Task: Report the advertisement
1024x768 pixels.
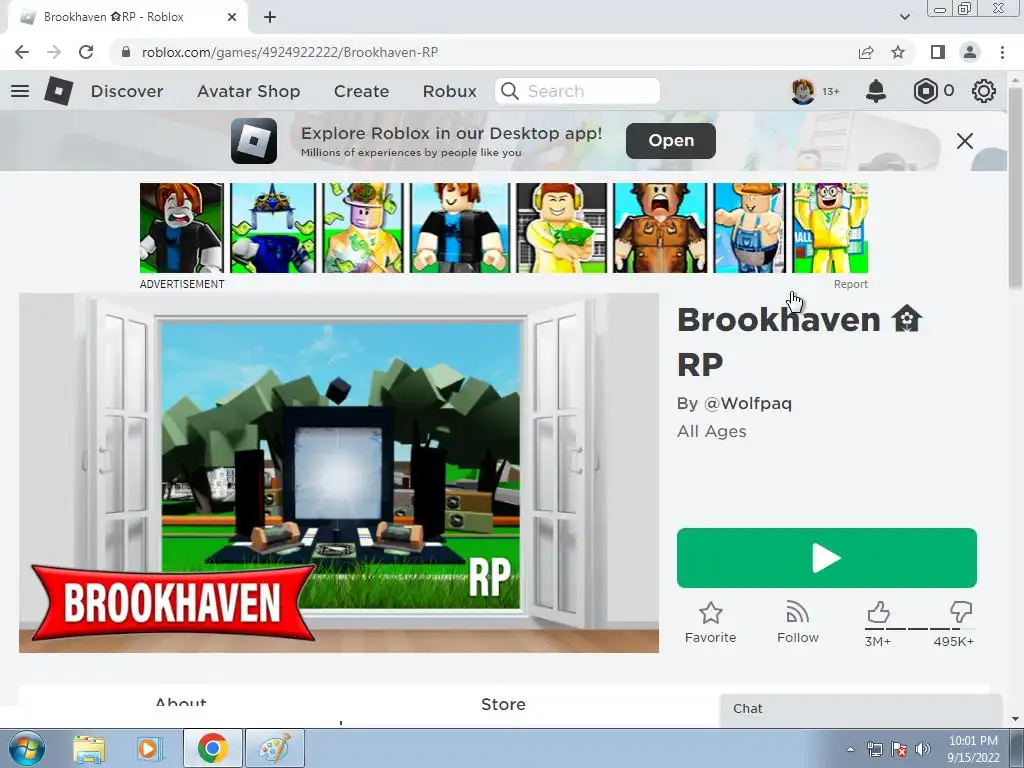Action: [850, 284]
